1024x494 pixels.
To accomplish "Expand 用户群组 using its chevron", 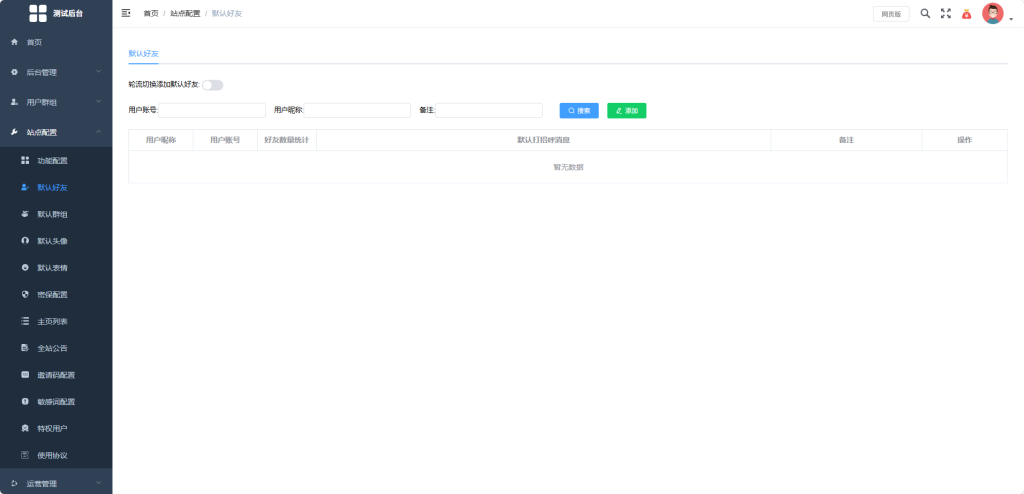I will [99, 101].
